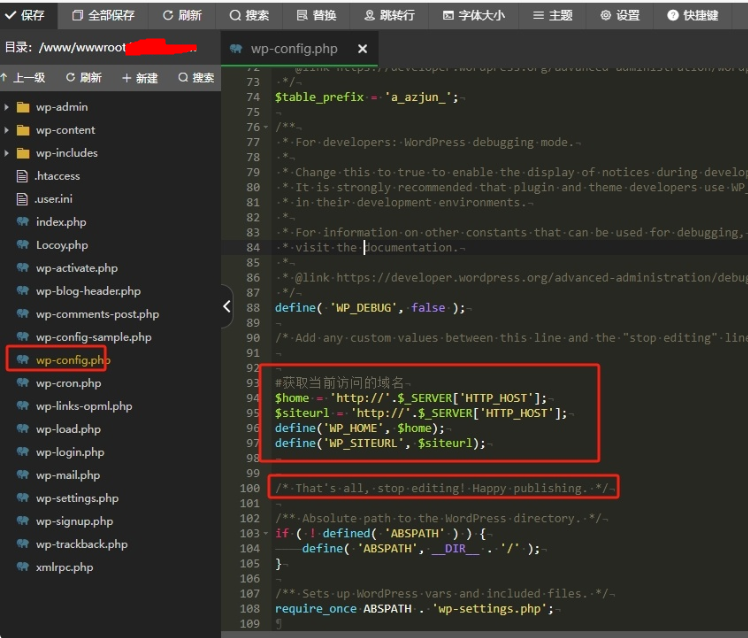The image size is (748, 638).
Task: Expand the wp-includes folder arrow
Action: [x=6, y=153]
